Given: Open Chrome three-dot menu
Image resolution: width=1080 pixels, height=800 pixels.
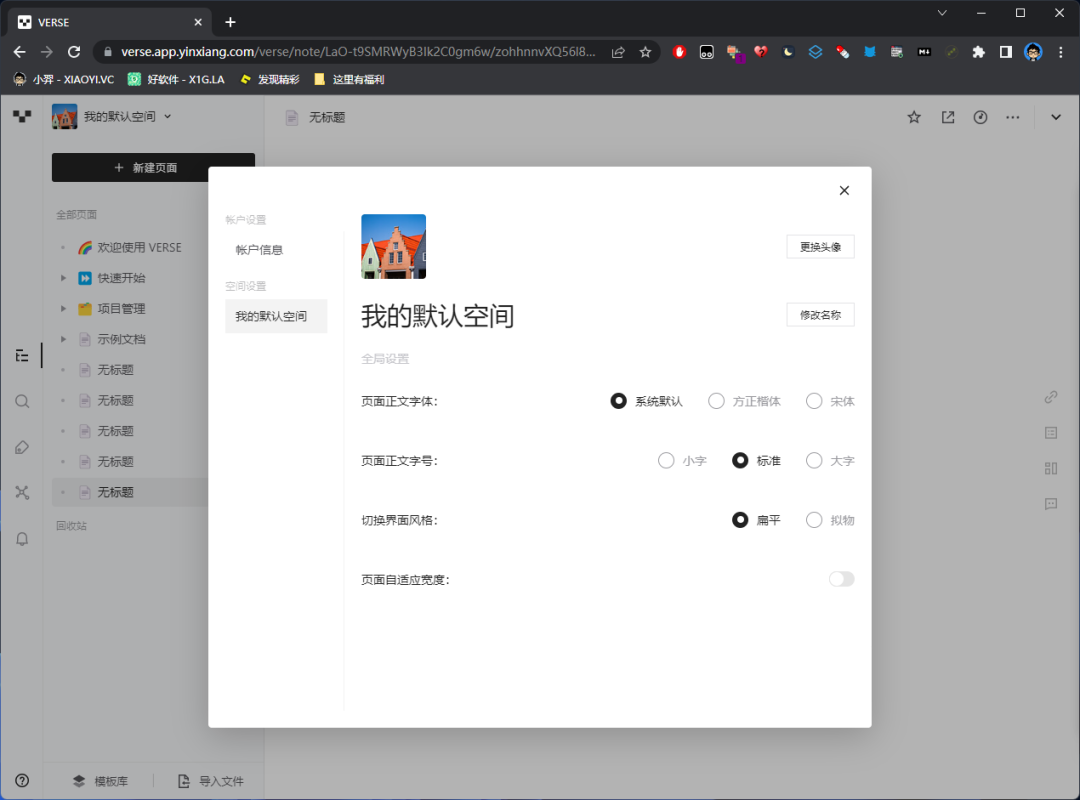Looking at the screenshot, I should [1061, 52].
